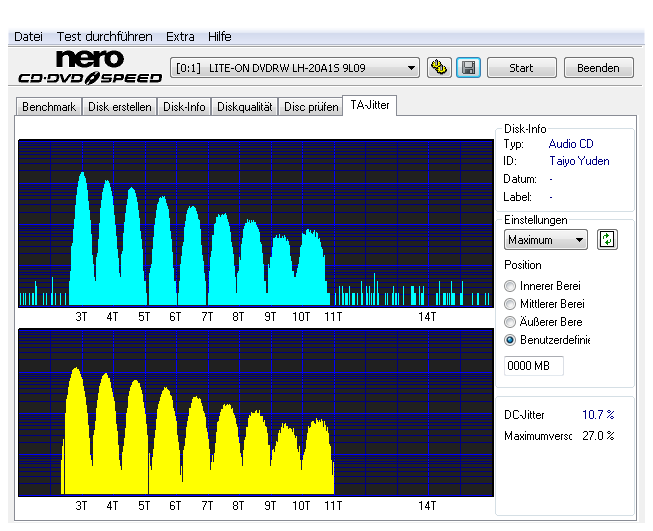Switch to the Diskqualität tab
The height and width of the screenshot is (531, 653).
pos(244,107)
